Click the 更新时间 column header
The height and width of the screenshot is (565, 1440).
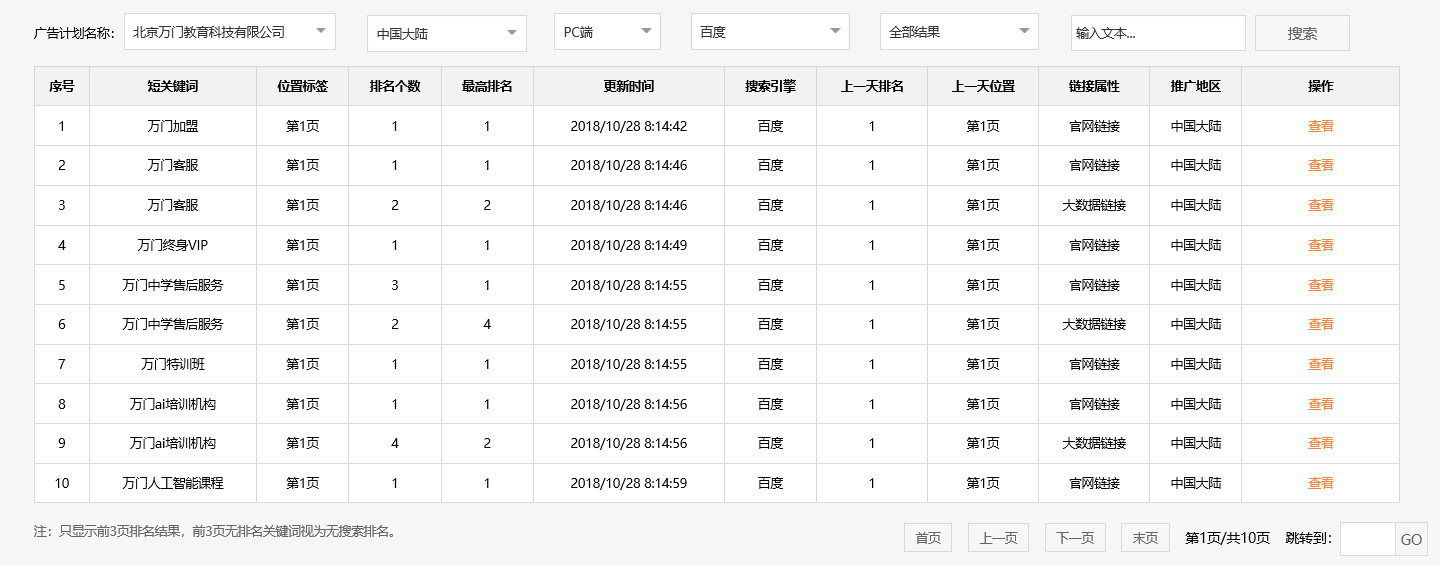(629, 86)
